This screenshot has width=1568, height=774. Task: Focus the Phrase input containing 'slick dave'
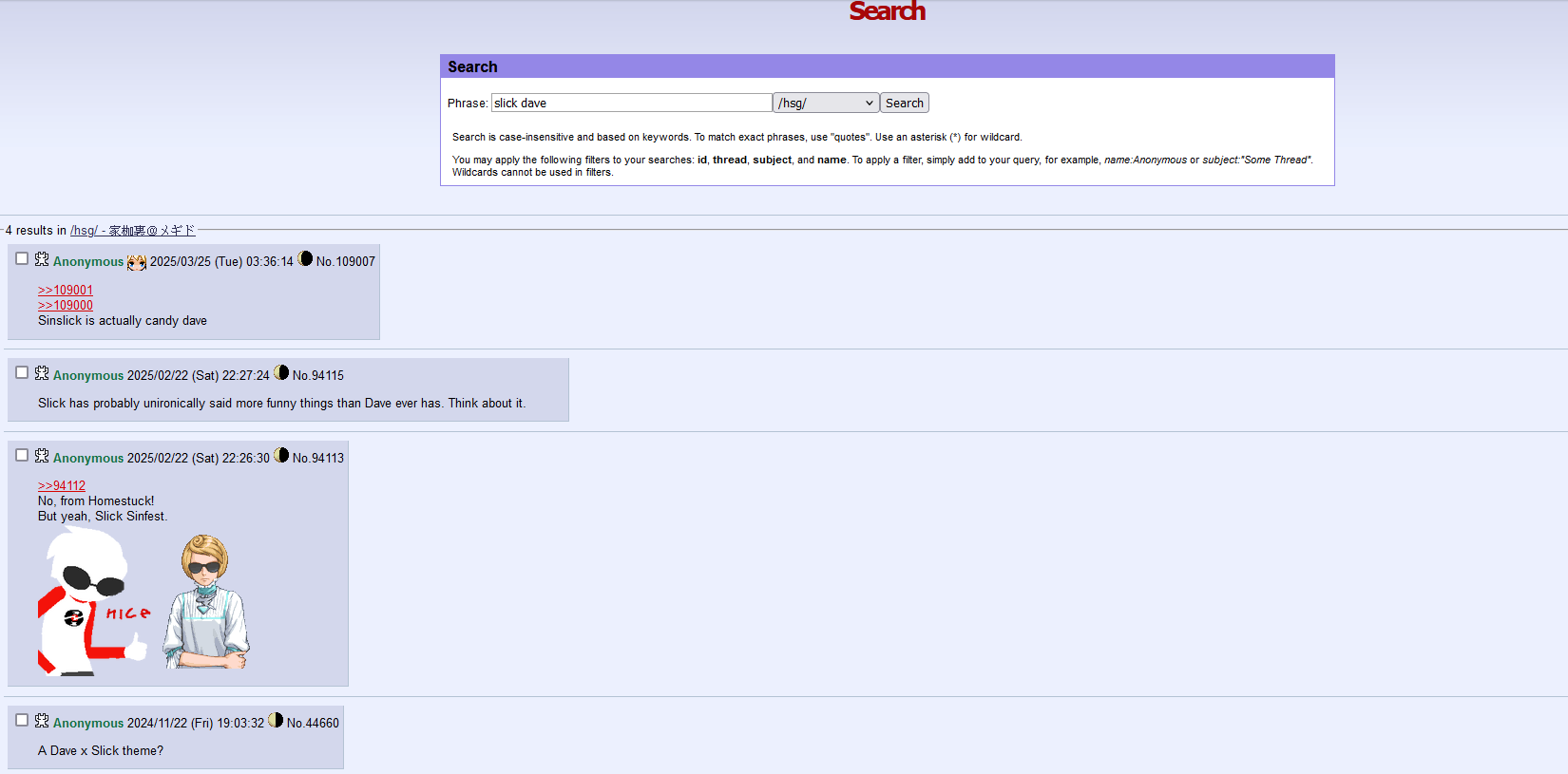tap(632, 103)
